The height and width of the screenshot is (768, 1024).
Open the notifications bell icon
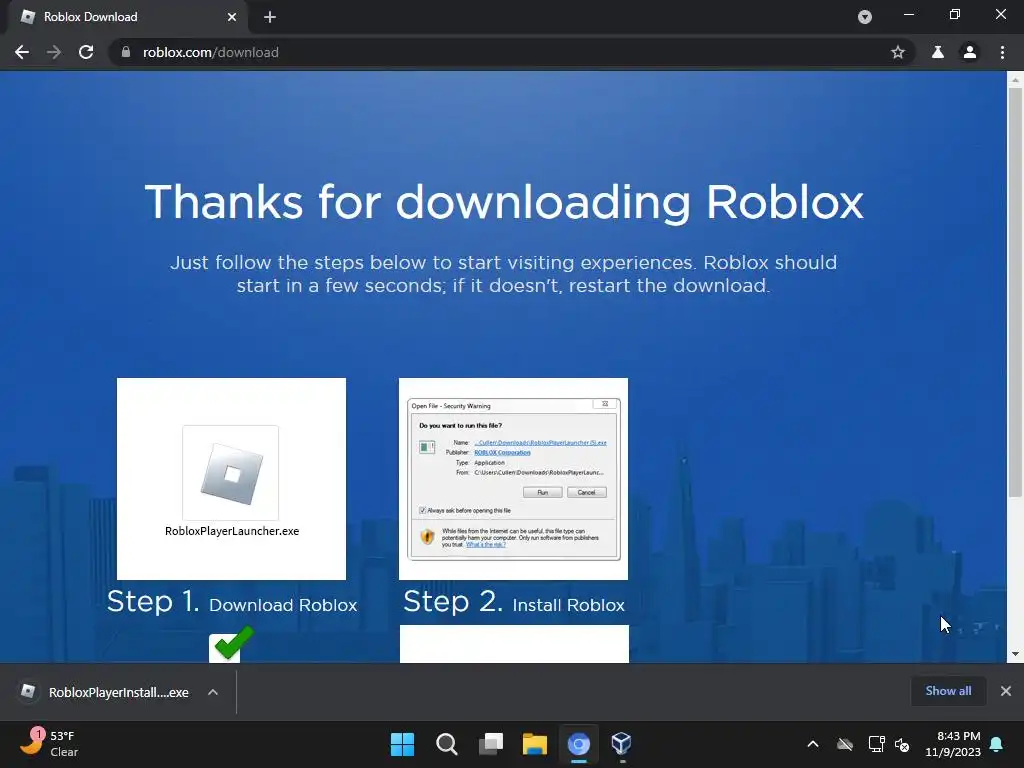pyautogui.click(x=997, y=744)
